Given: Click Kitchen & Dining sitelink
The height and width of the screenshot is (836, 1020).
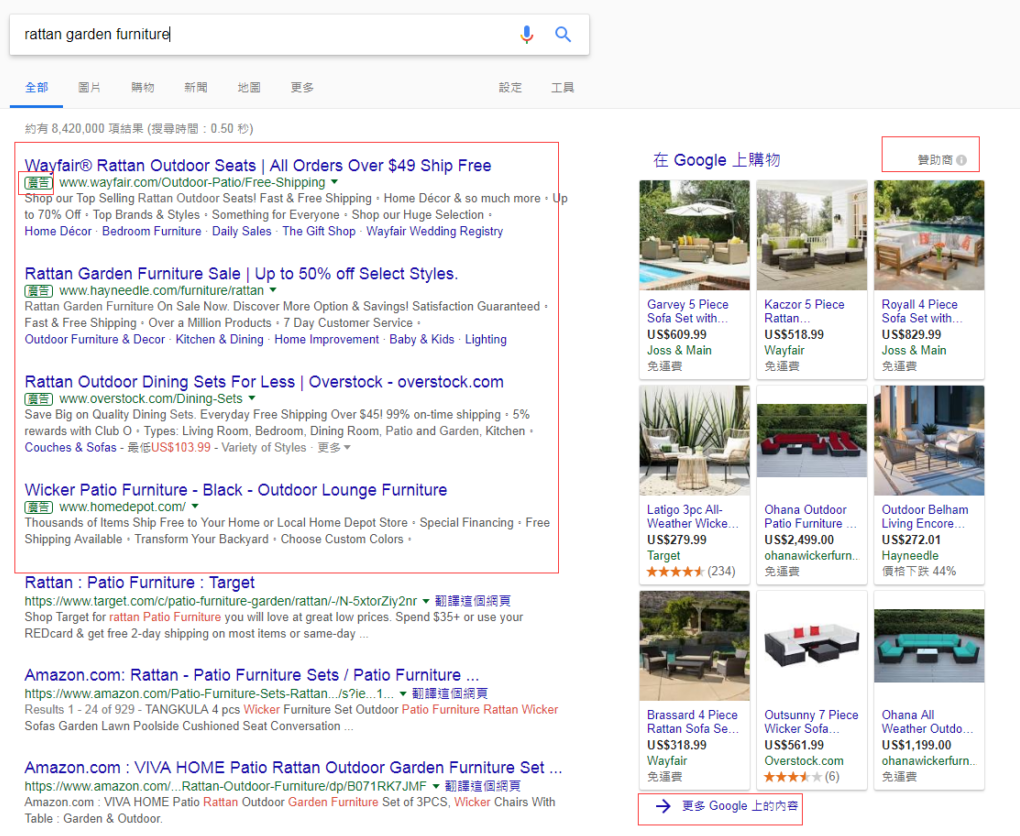Looking at the screenshot, I should (220, 339).
